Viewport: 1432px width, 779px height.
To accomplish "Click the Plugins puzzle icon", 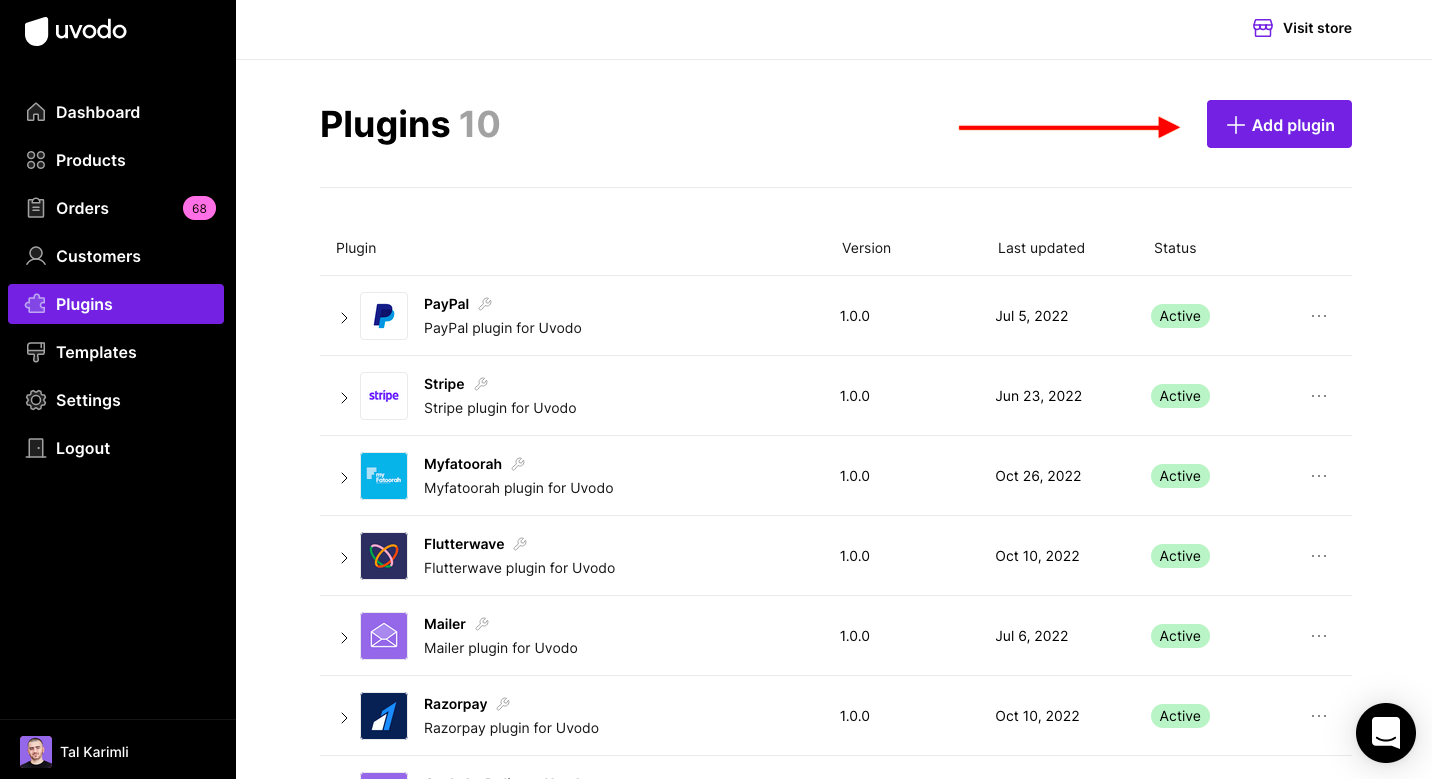I will (x=36, y=304).
